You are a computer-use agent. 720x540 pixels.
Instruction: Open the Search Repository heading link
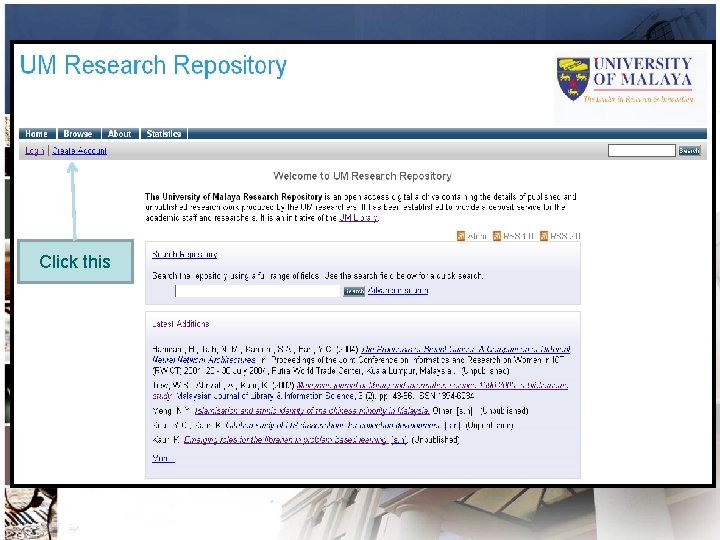point(185,254)
